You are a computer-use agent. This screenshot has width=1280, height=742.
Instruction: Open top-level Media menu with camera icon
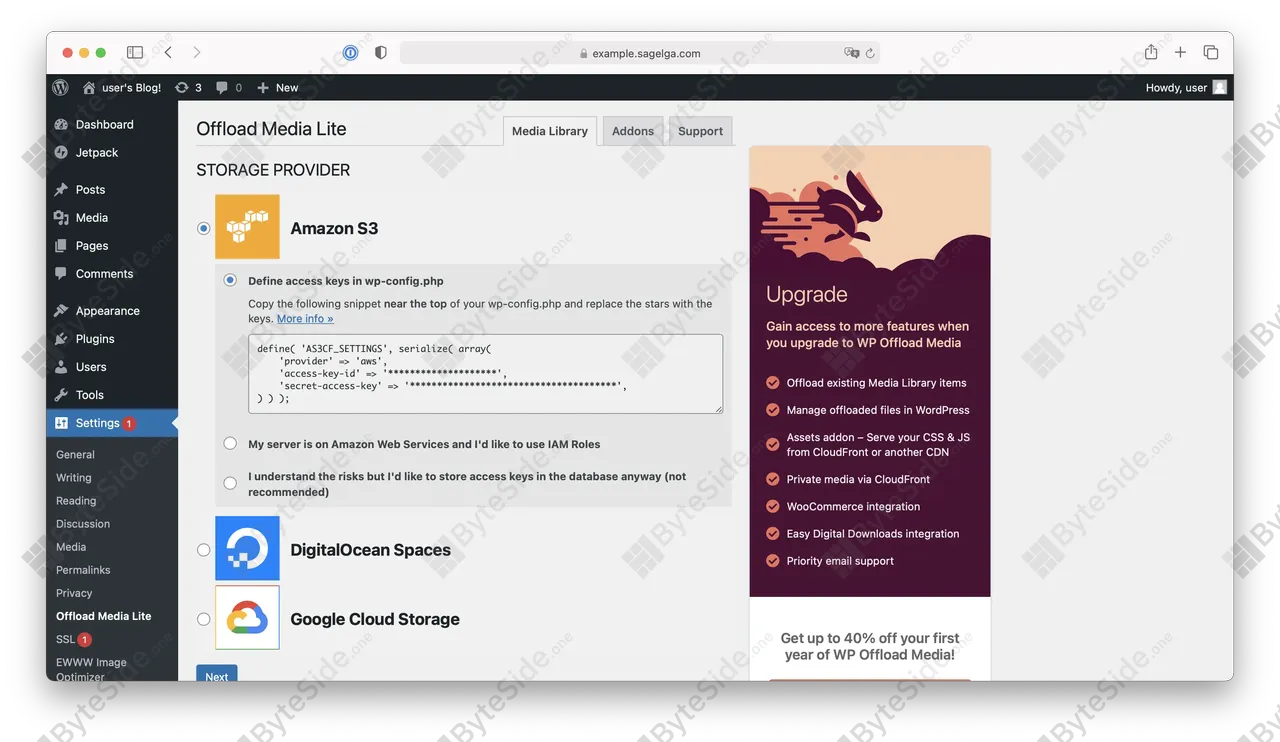[x=91, y=217]
